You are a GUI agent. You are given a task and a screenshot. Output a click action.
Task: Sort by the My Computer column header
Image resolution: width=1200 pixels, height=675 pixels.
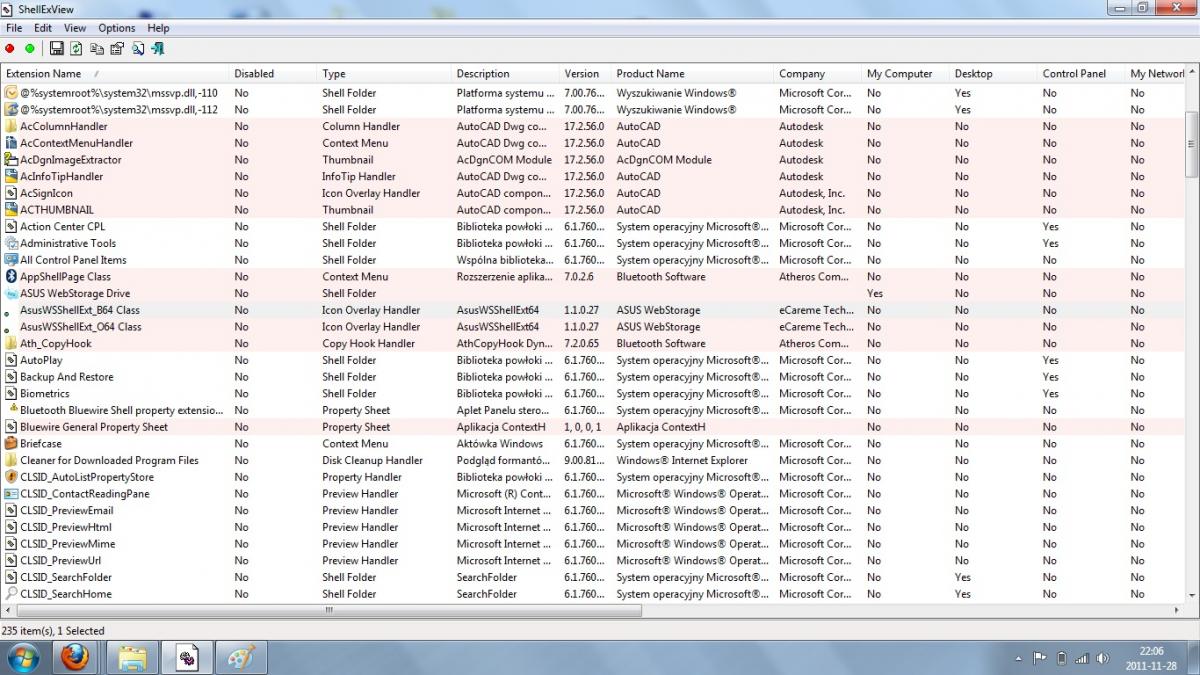(x=905, y=74)
